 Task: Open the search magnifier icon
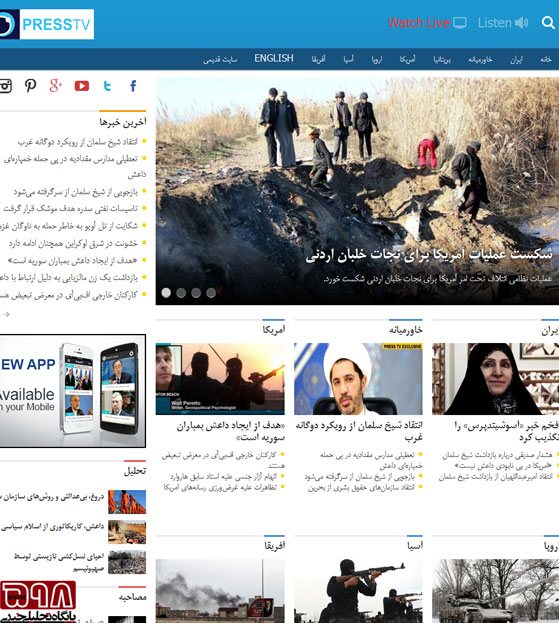[548, 23]
